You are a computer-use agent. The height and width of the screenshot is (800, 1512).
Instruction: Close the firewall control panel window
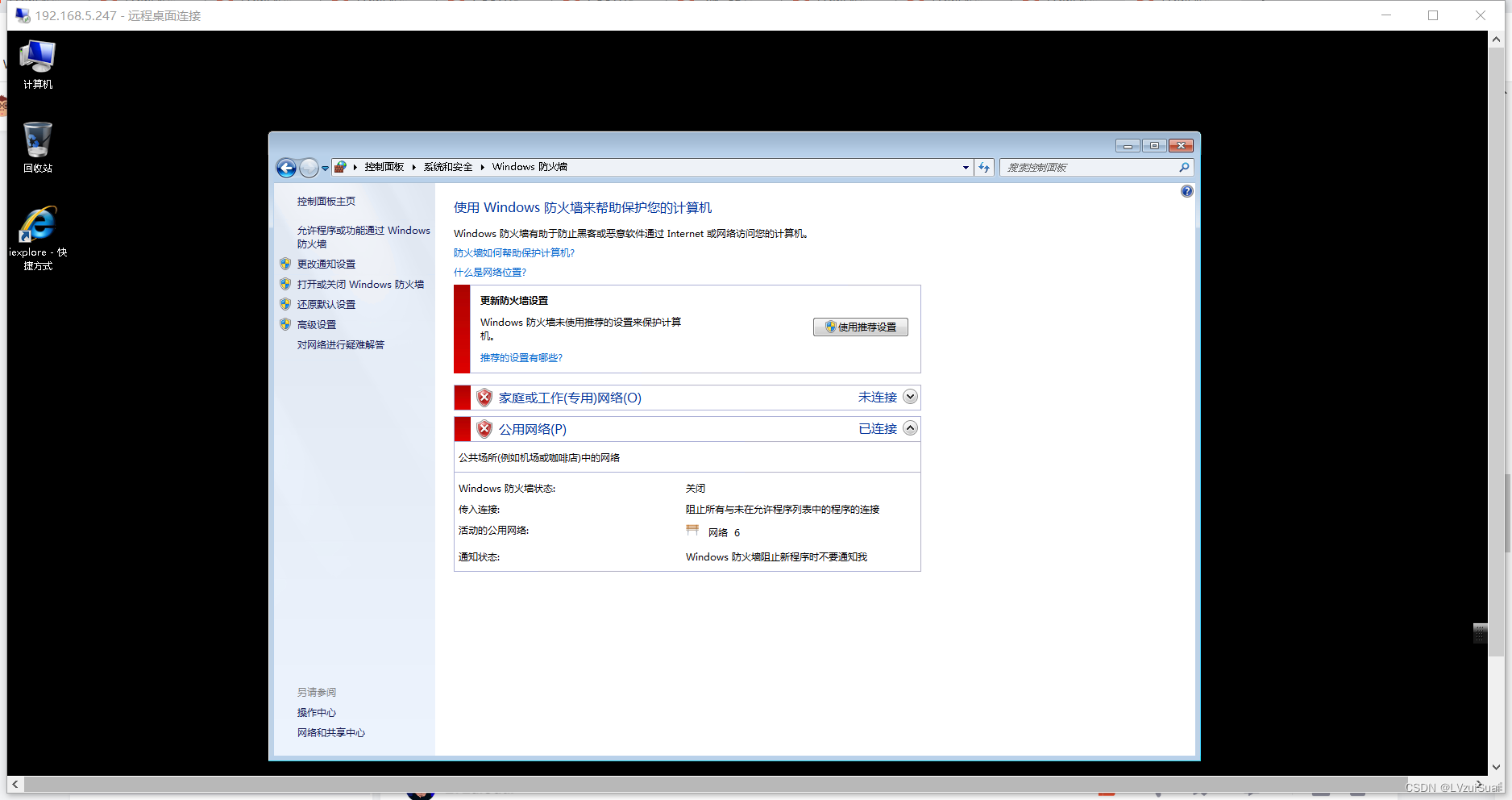[x=1181, y=146]
